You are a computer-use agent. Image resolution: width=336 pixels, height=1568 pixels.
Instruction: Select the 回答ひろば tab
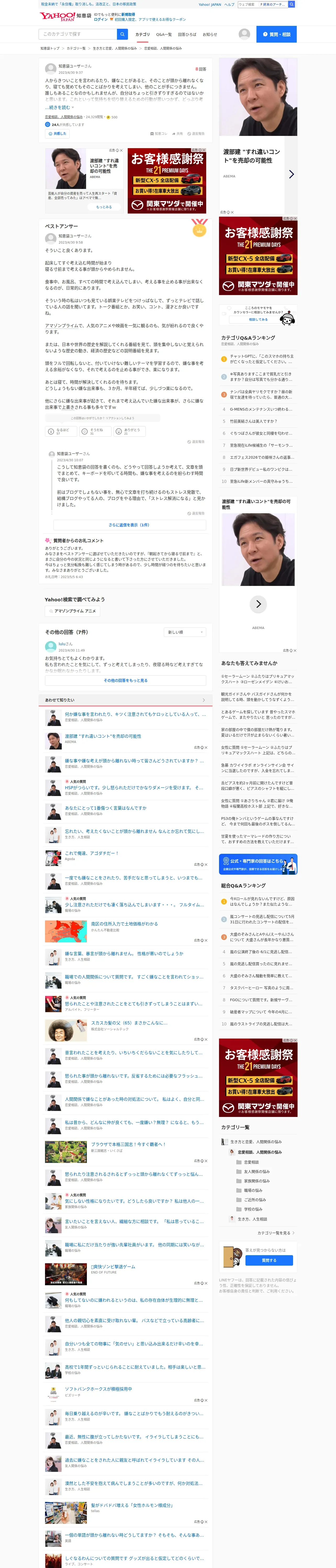(187, 35)
